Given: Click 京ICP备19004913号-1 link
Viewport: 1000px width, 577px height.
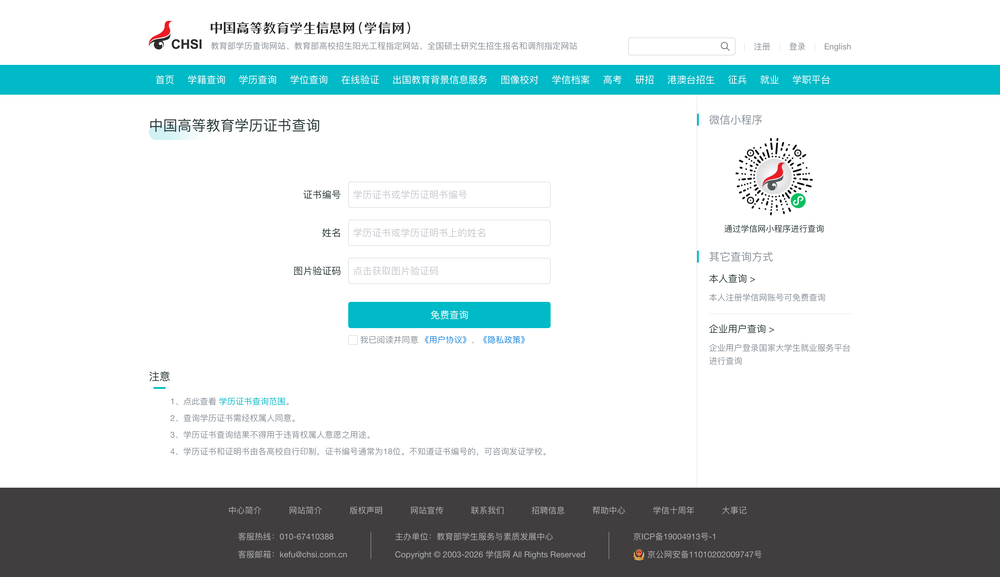Looking at the screenshot, I should click(x=674, y=537).
